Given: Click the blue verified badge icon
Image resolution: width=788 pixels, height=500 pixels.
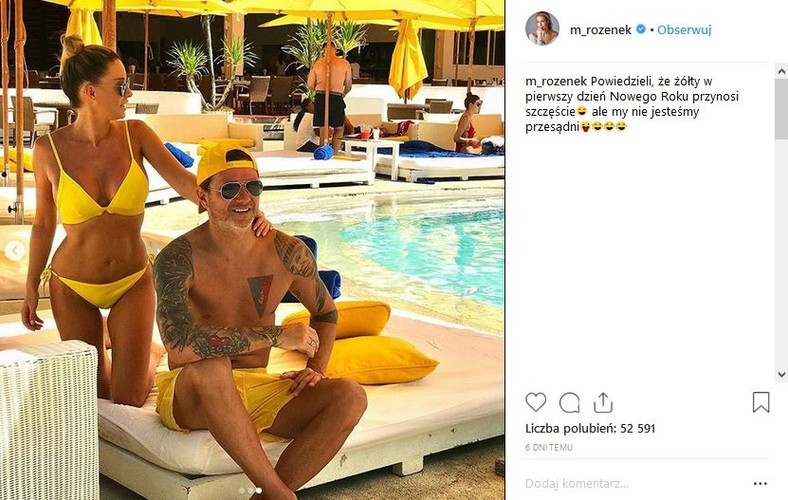Looking at the screenshot, I should (x=641, y=29).
